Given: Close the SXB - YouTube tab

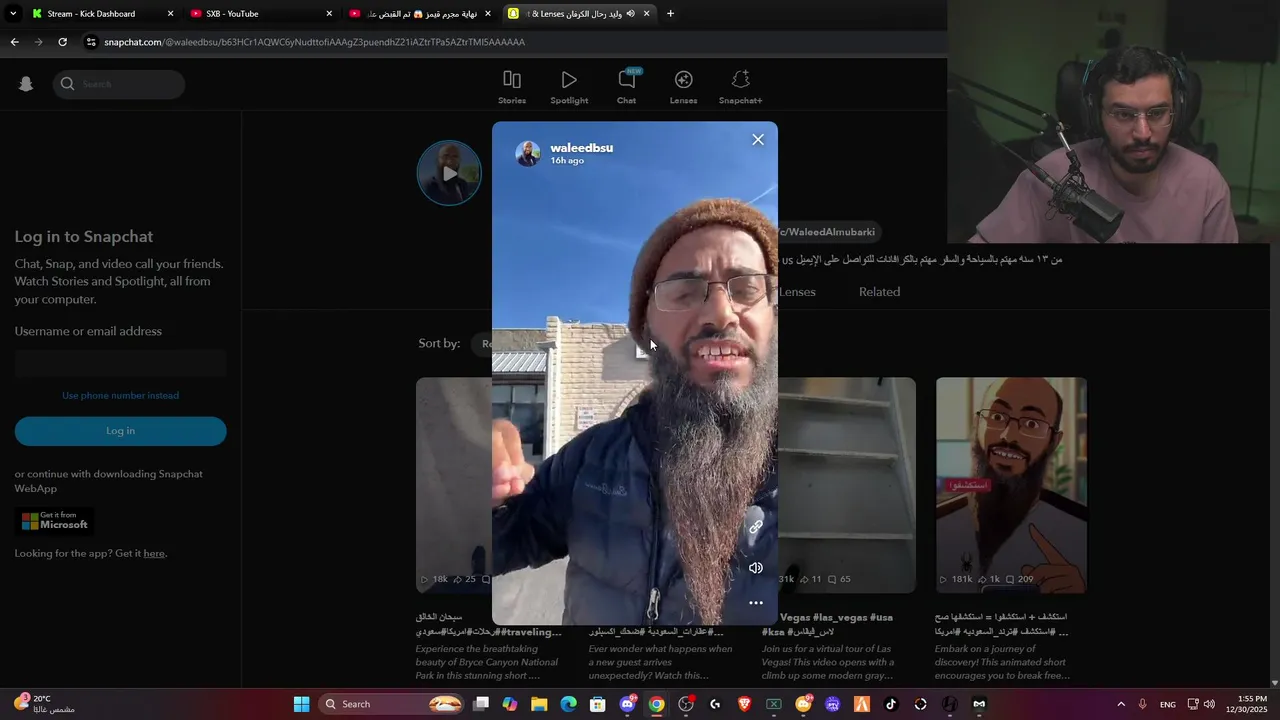Looking at the screenshot, I should click(x=329, y=14).
